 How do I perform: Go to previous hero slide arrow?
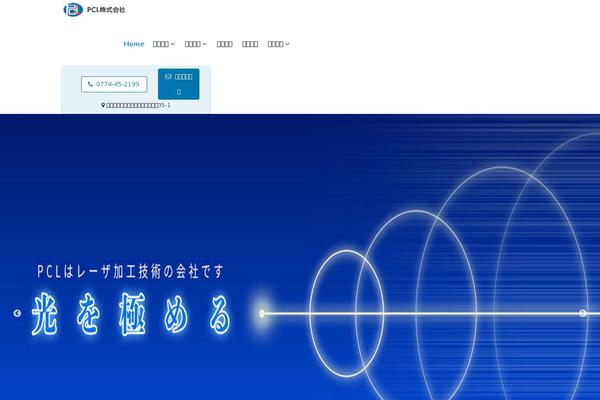pos(17,313)
